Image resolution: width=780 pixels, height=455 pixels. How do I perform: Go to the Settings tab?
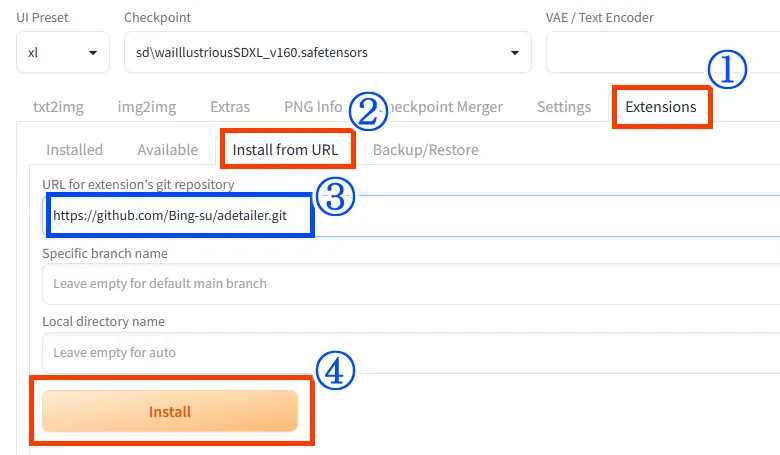564,107
